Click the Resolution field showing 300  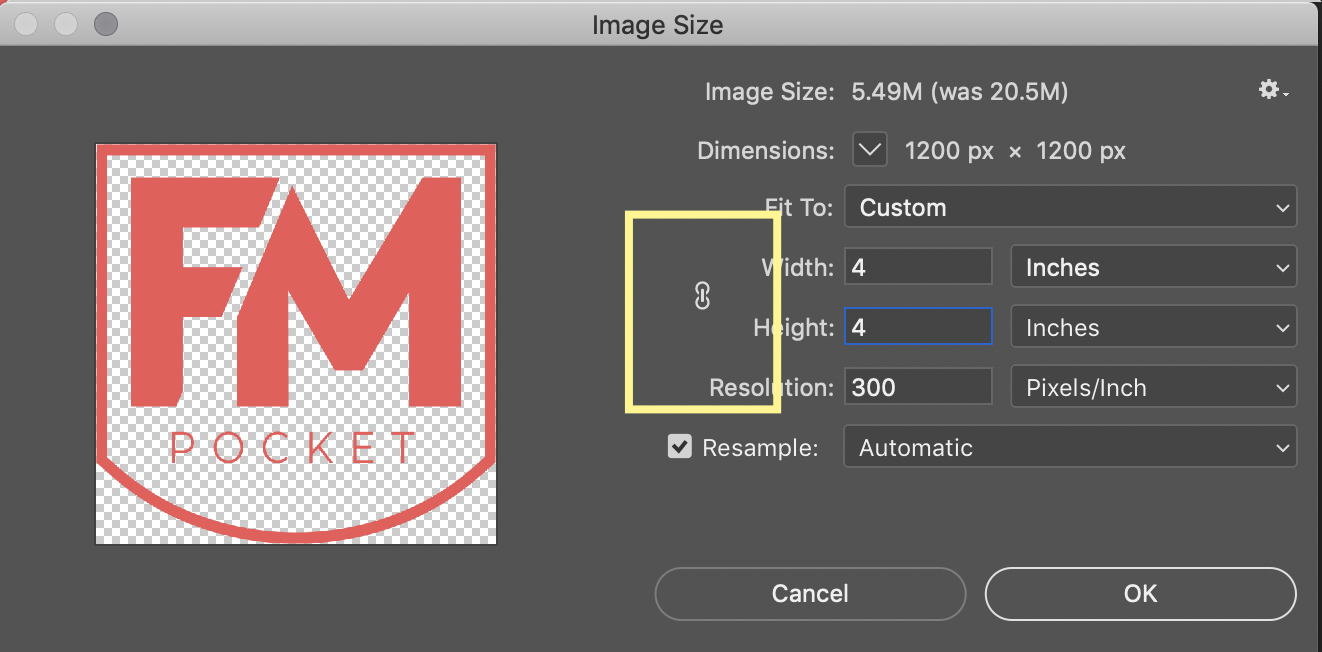coord(917,386)
